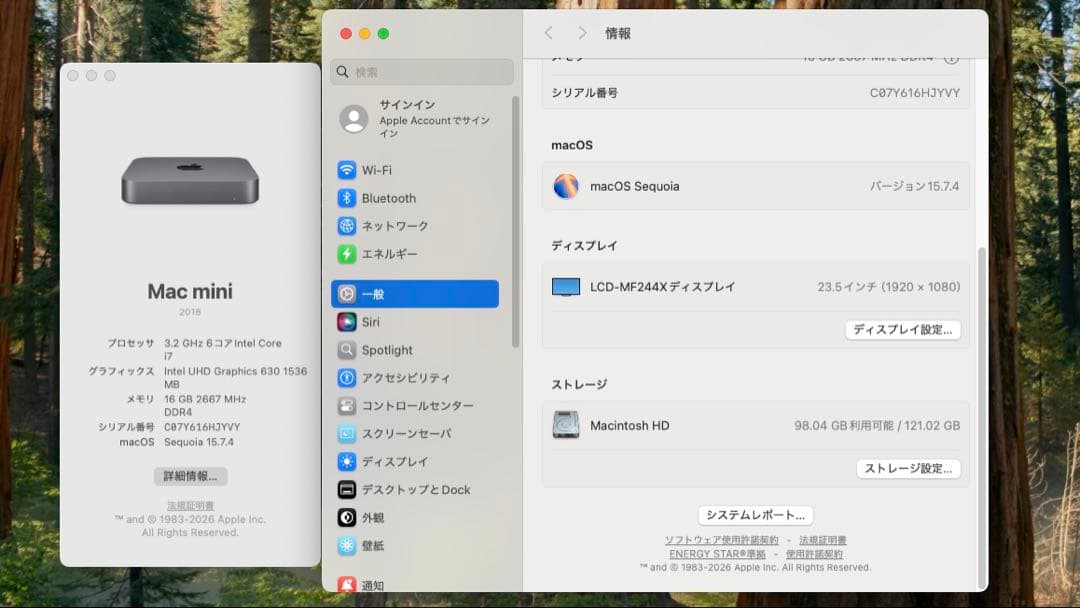
Task: Click バージョン15.7.4 text
Action: [x=914, y=186]
